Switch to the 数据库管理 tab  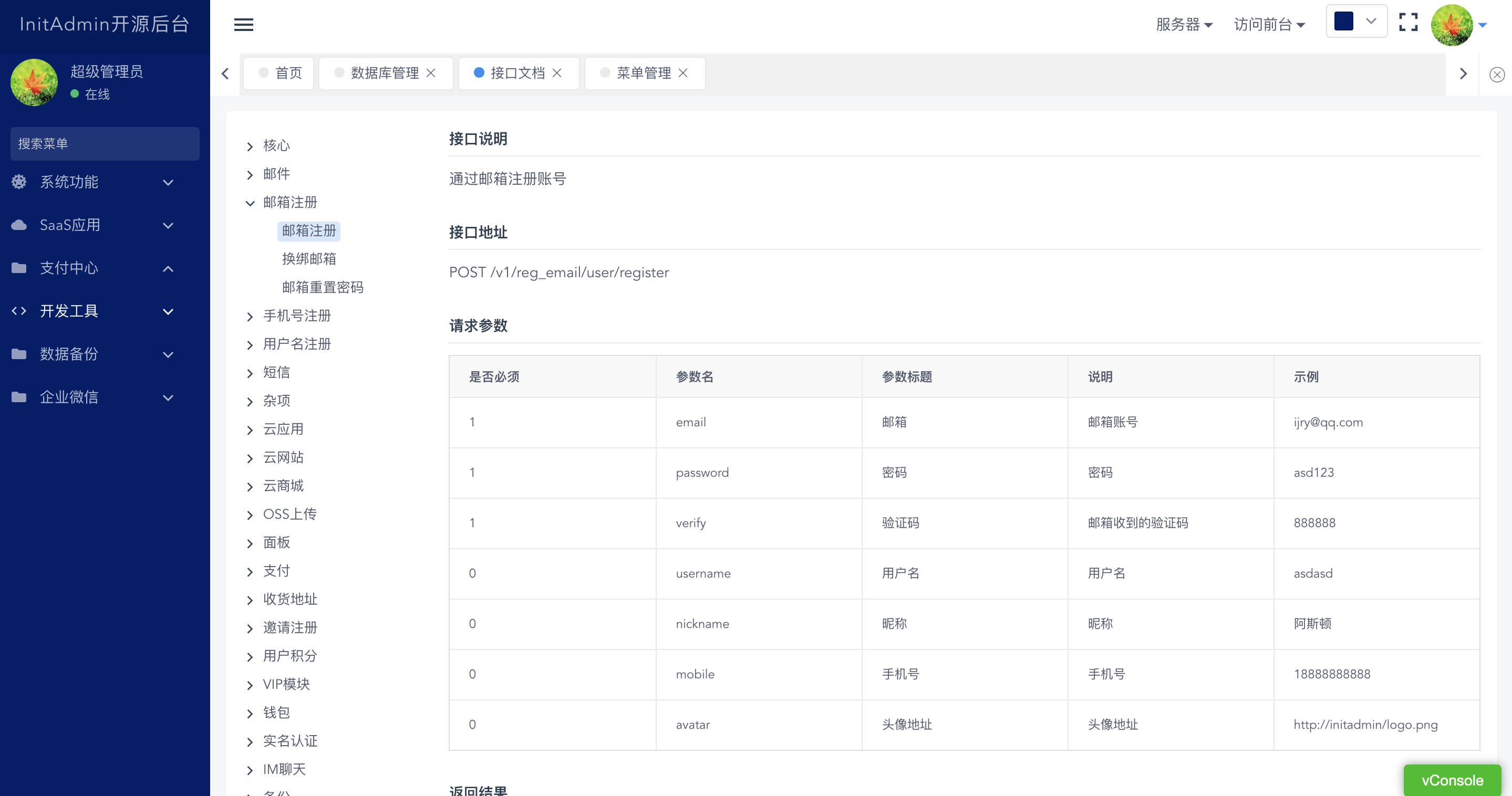384,73
